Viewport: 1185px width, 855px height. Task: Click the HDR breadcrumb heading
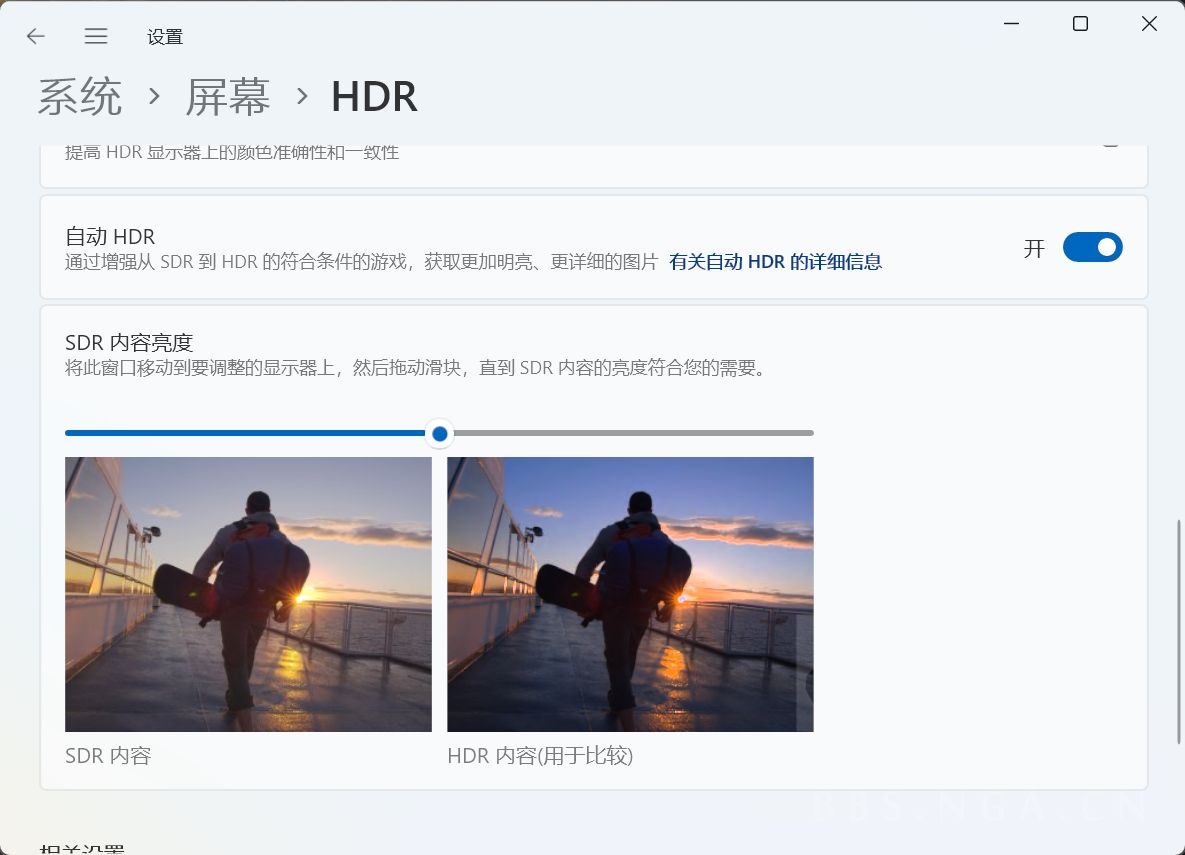pos(374,96)
